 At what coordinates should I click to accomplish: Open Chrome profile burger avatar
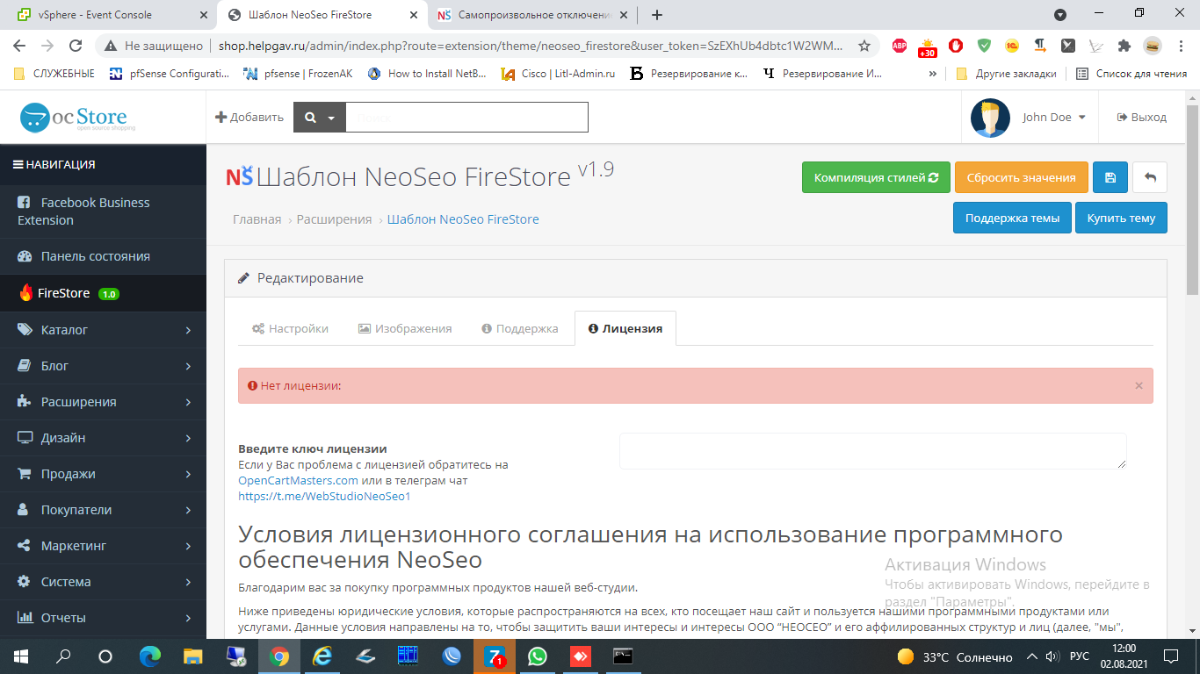point(1152,46)
